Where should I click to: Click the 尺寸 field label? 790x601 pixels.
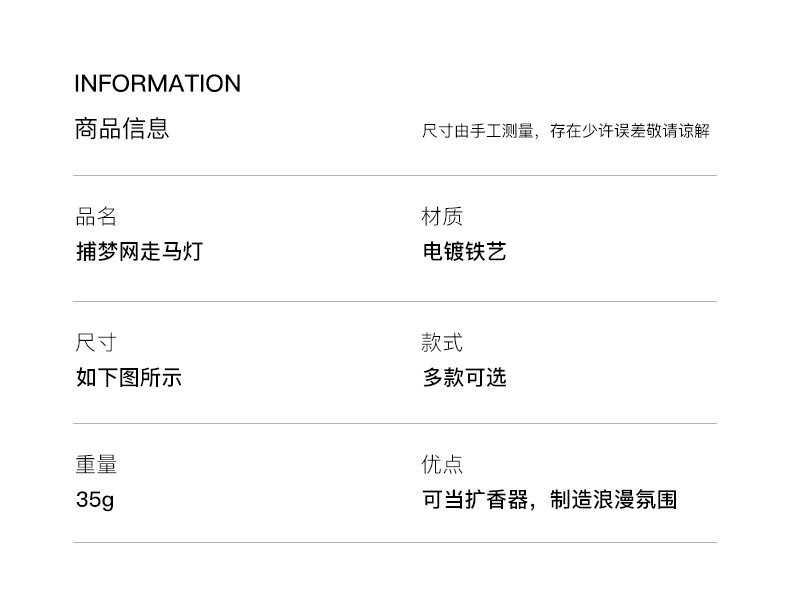click(96, 343)
